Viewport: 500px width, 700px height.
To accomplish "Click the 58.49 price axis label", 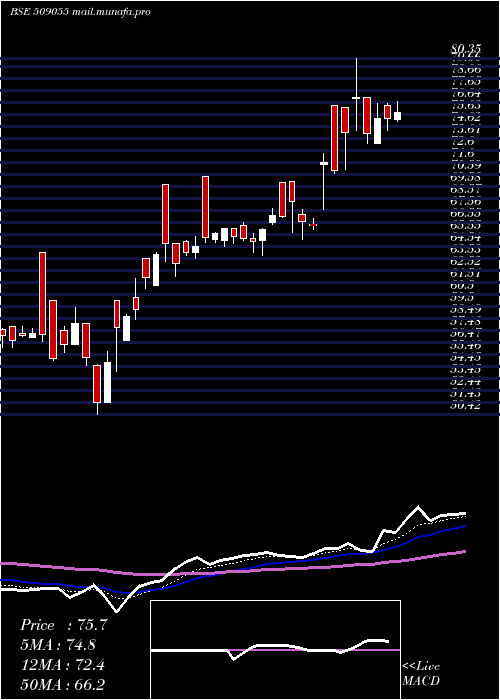I will pyautogui.click(x=466, y=310).
